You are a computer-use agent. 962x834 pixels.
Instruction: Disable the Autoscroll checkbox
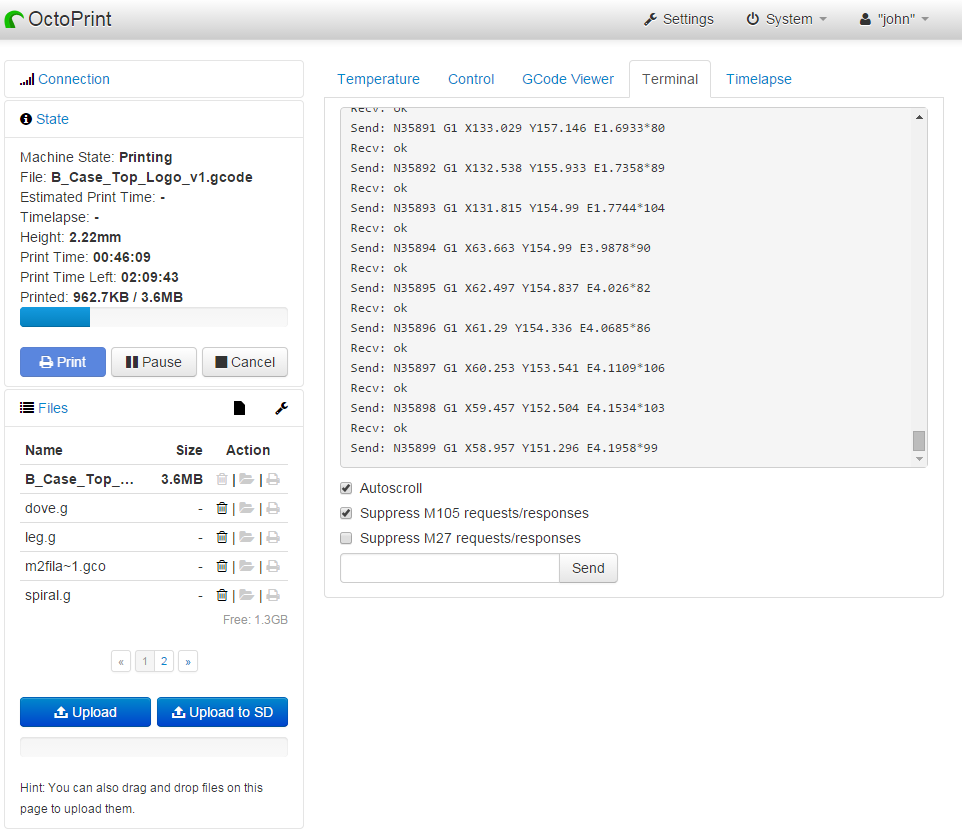346,489
